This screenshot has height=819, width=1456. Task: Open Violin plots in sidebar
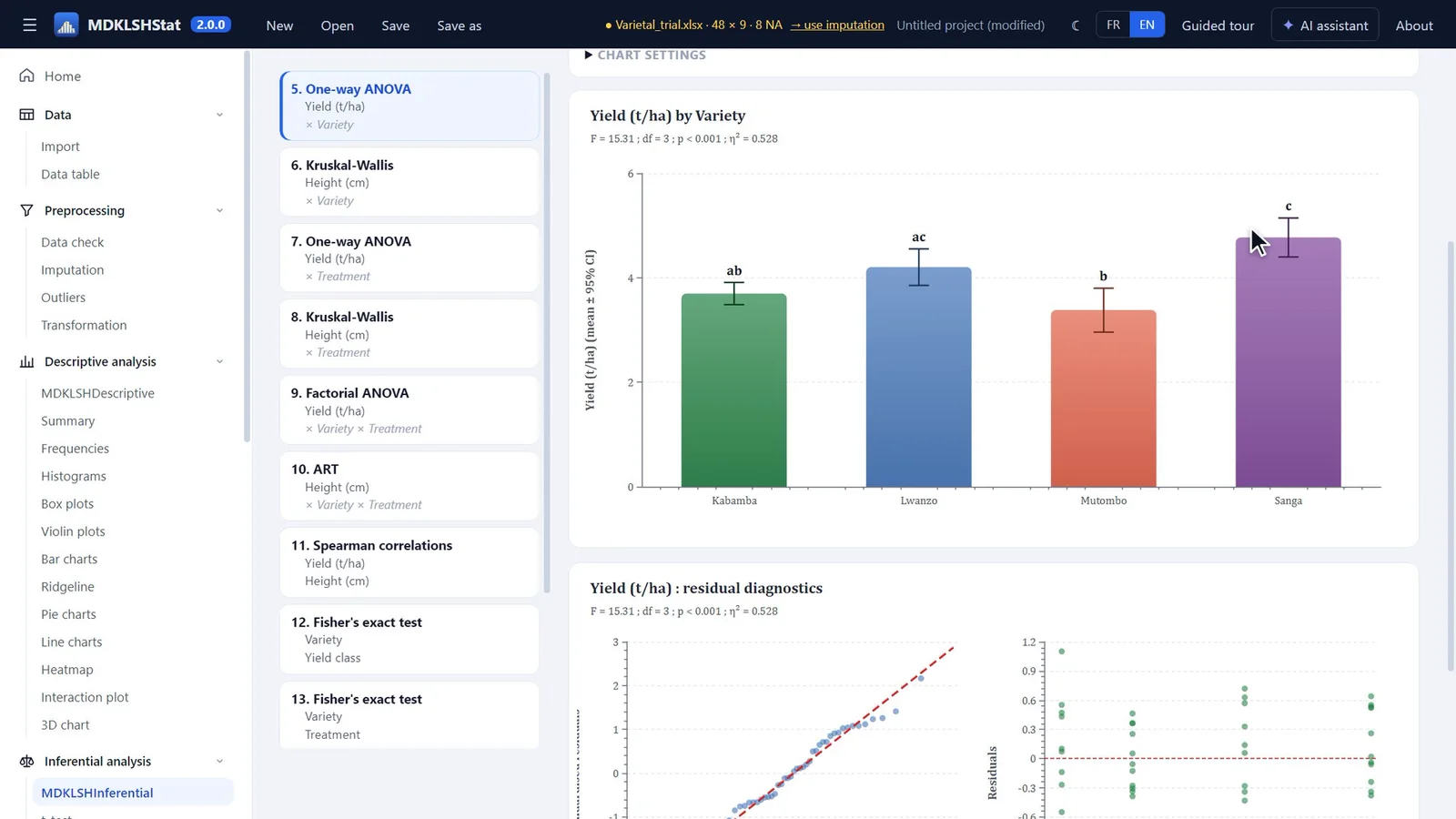(73, 531)
